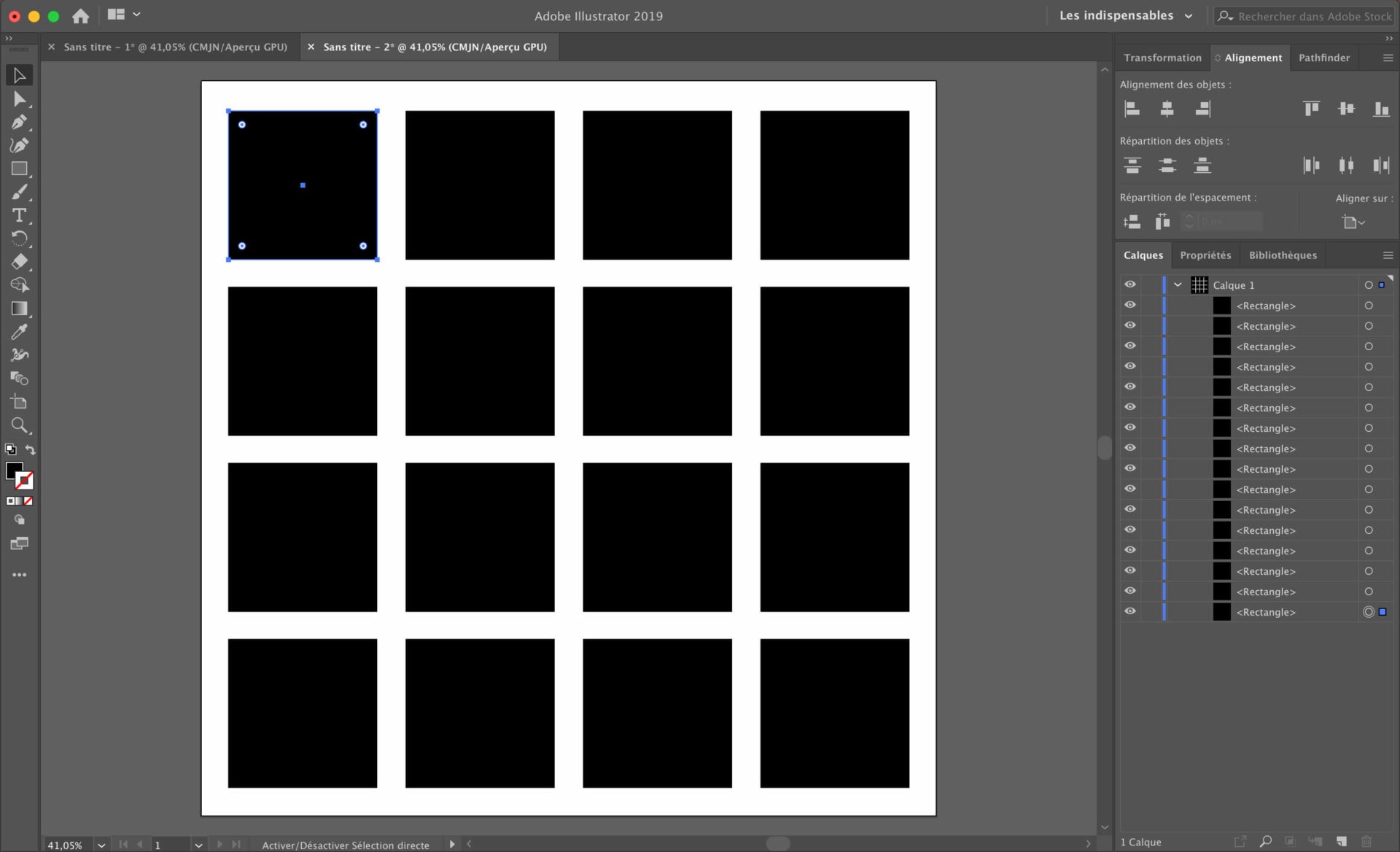
Task: Open the zoom level dropdown
Action: (101, 845)
